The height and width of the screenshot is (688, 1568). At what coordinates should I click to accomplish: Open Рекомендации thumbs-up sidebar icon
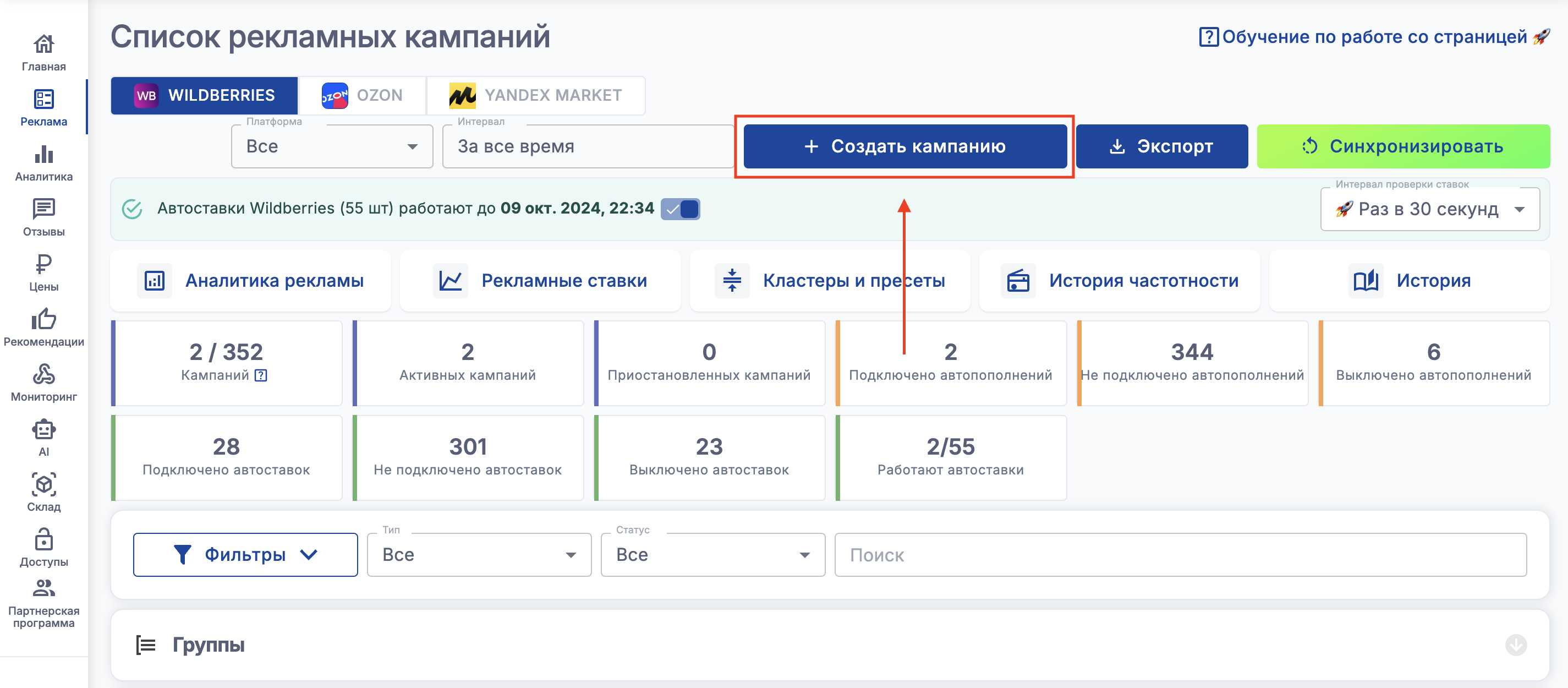(x=44, y=320)
